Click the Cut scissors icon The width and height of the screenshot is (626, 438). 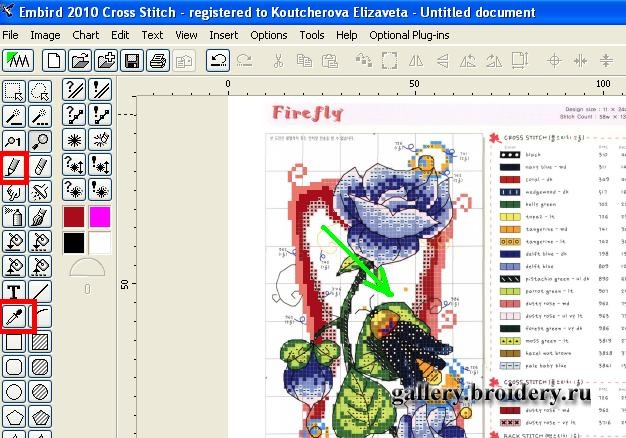click(278, 61)
